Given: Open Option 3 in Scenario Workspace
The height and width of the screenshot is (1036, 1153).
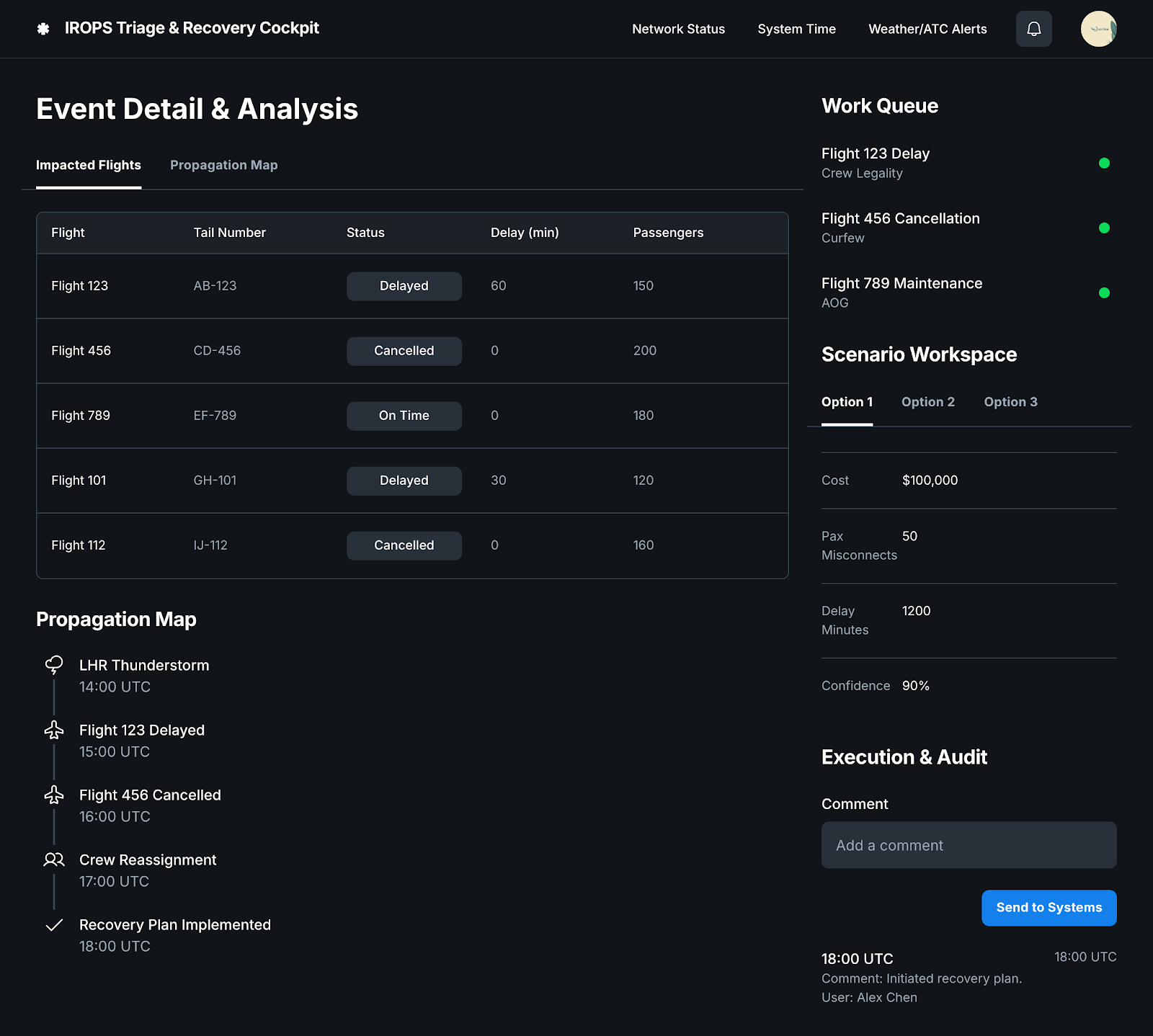Looking at the screenshot, I should tap(1010, 402).
